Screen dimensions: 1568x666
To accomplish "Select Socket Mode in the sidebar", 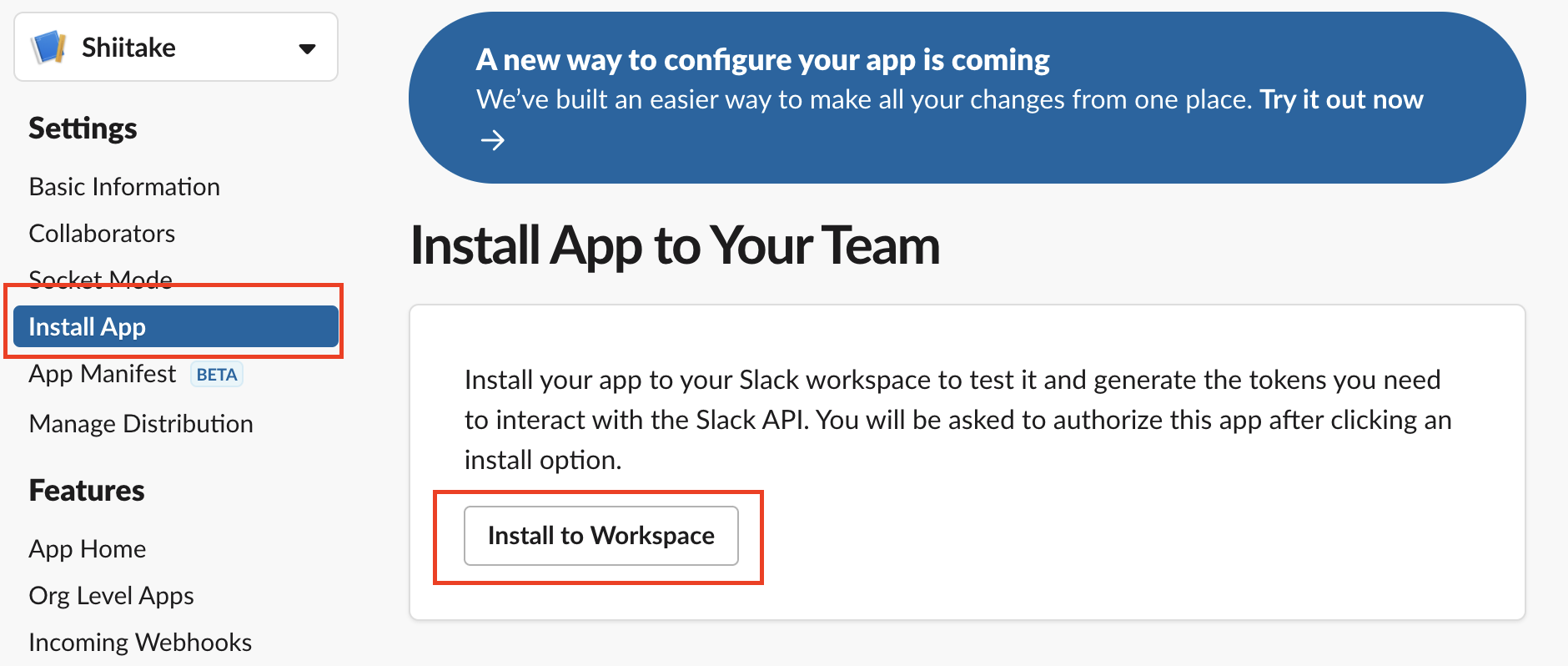I will [101, 279].
